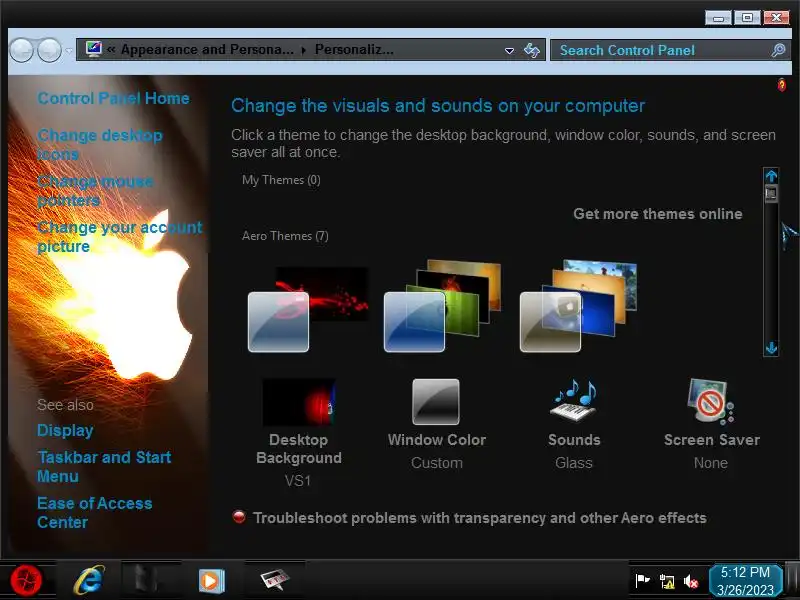
Task: Click the Control Panel icon in address bar
Action: 93,49
